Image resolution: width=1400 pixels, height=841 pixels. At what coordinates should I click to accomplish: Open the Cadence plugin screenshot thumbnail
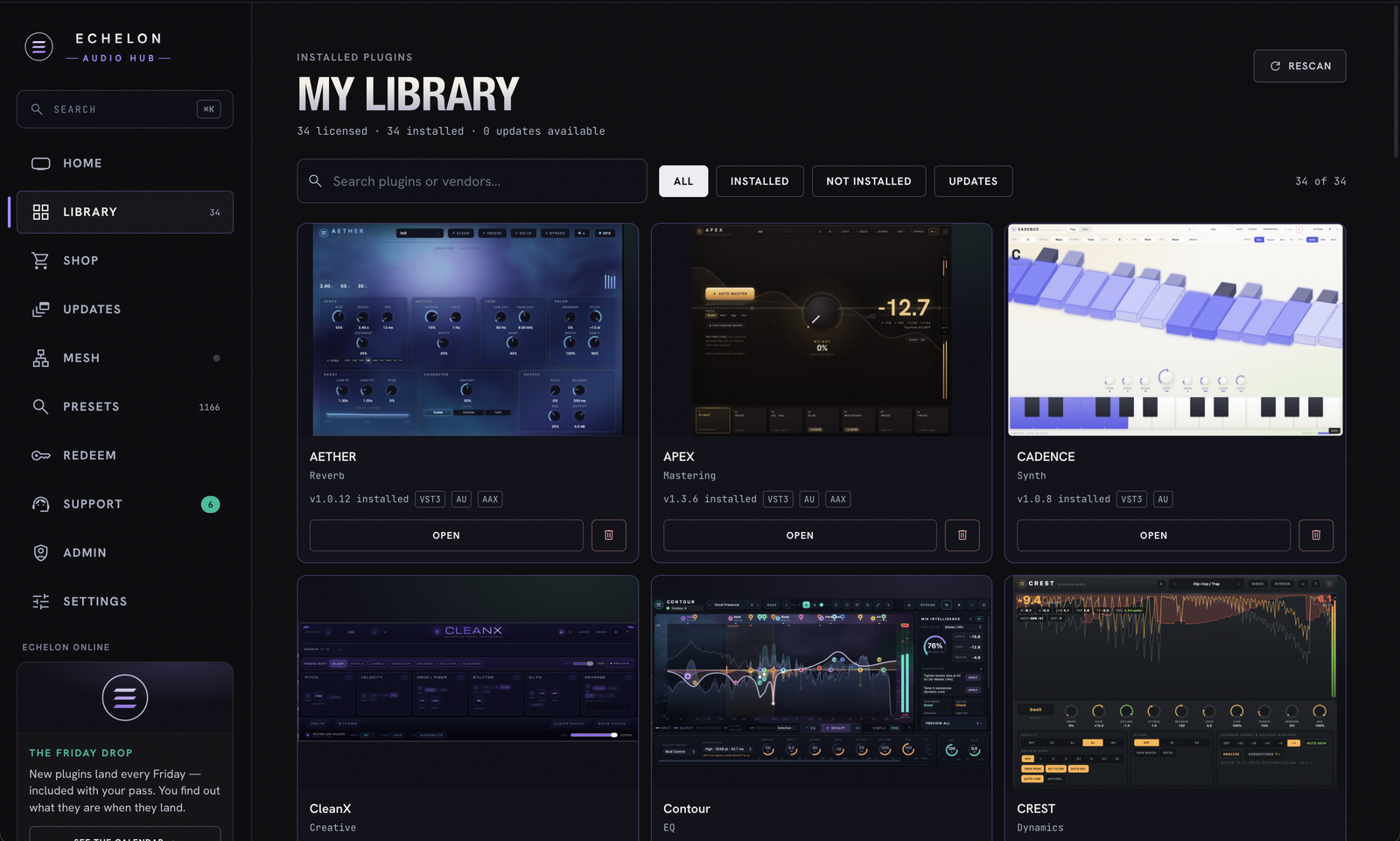(1175, 330)
